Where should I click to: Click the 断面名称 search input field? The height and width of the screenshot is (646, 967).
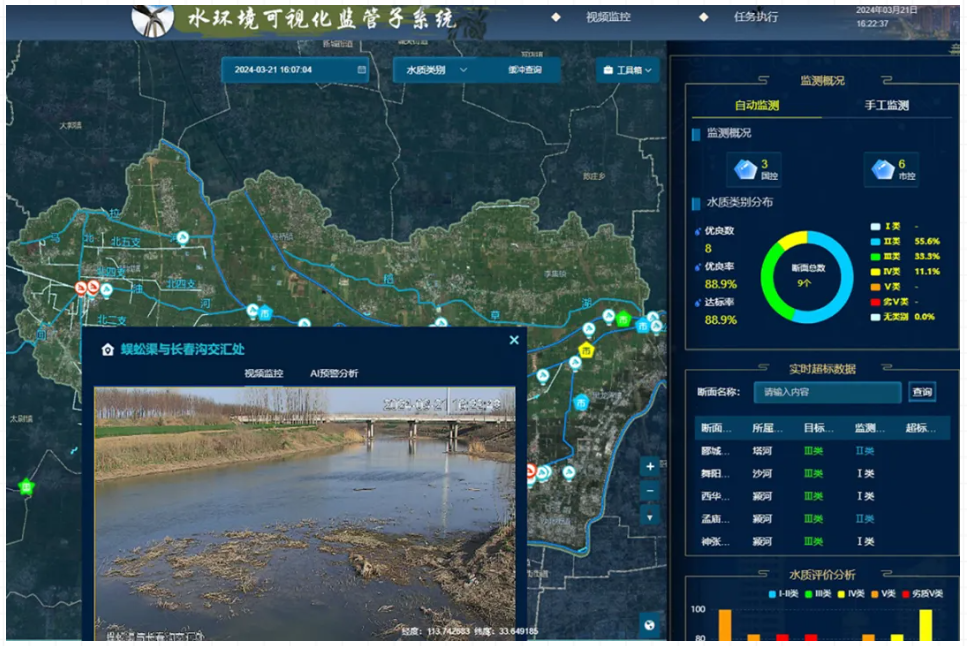point(826,392)
